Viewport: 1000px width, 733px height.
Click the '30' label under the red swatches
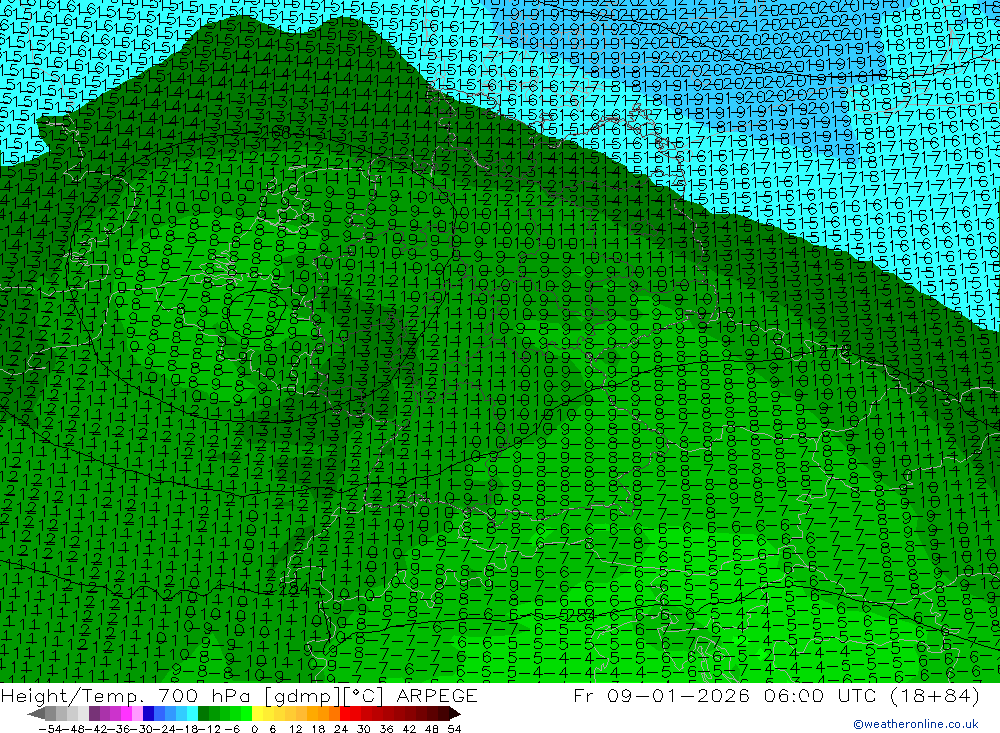364,729
